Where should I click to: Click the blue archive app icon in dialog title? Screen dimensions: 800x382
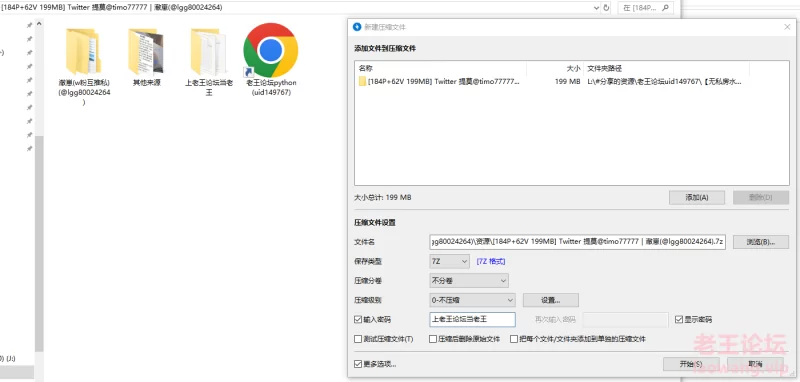point(357,27)
